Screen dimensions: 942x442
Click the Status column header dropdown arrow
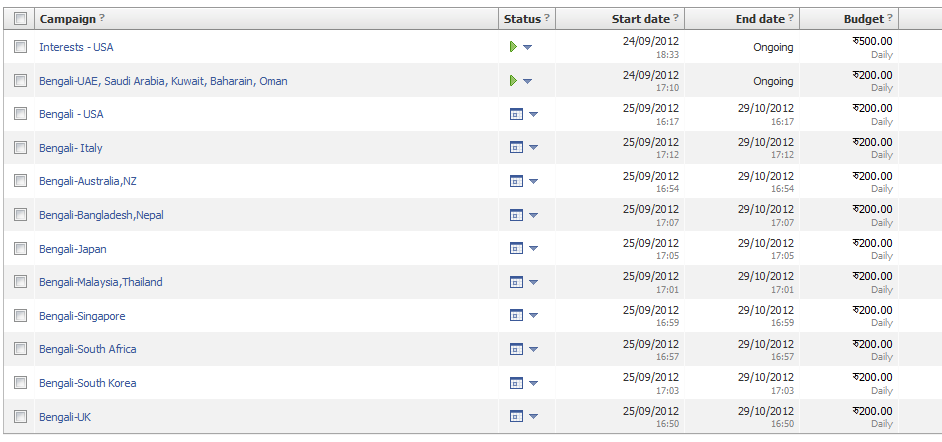[x=548, y=19]
